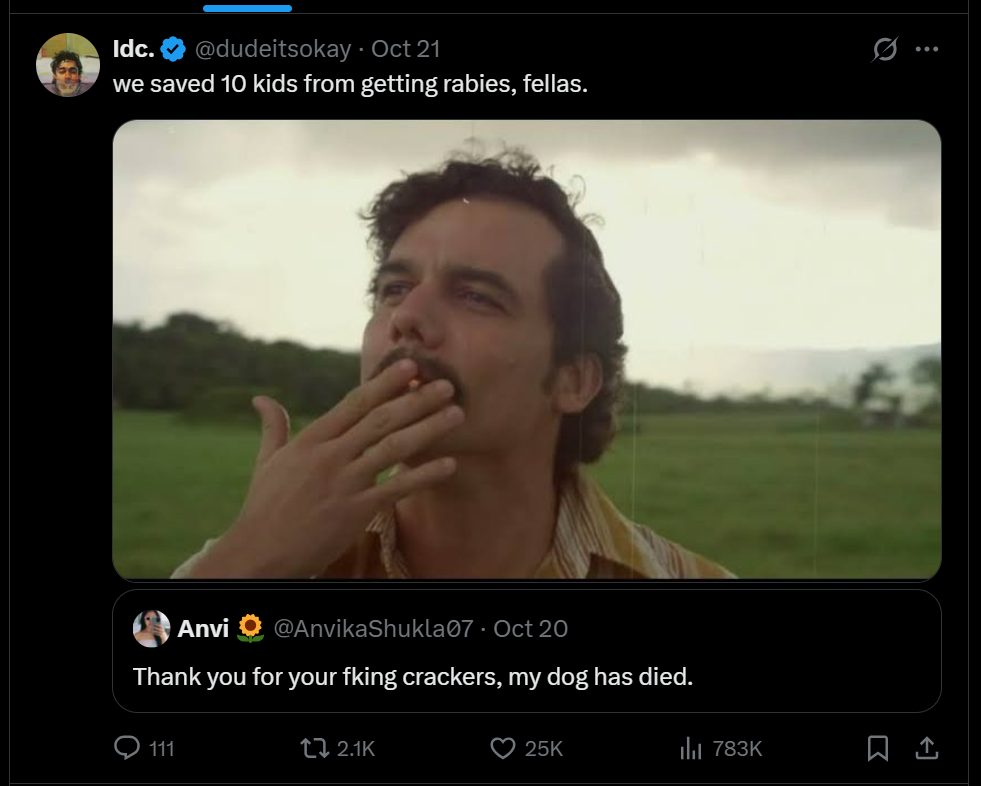981x786 pixels.
Task: Open the @dudeitsokay handle link
Action: click(274, 48)
